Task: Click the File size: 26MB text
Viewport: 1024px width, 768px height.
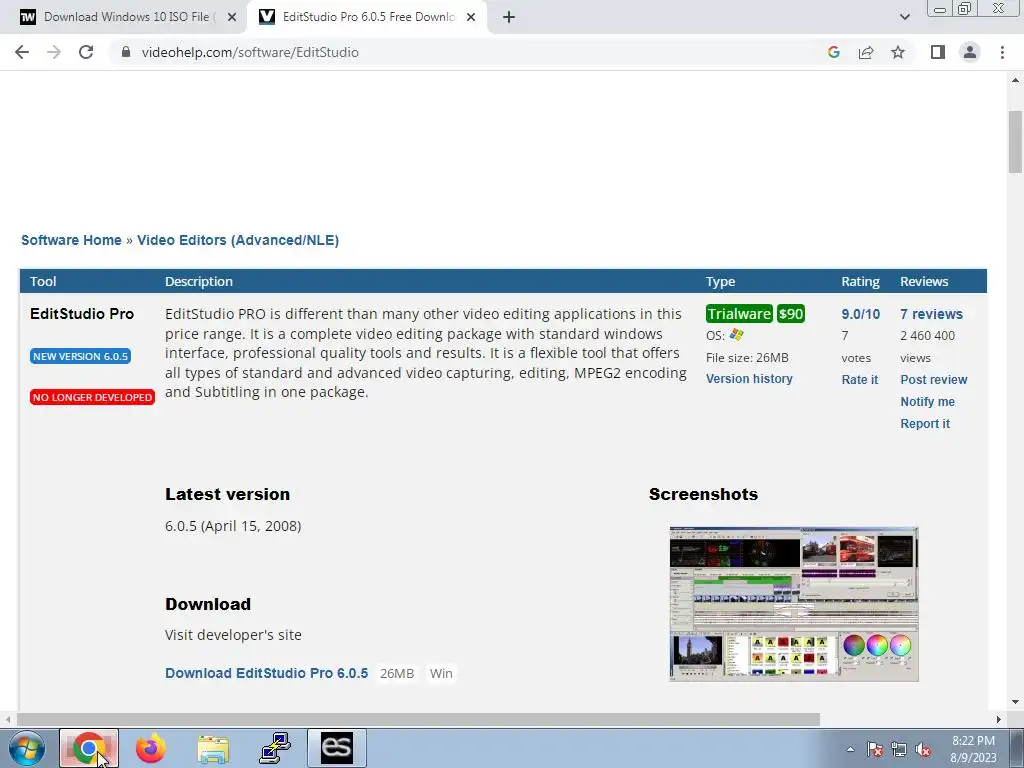Action: [747, 358]
